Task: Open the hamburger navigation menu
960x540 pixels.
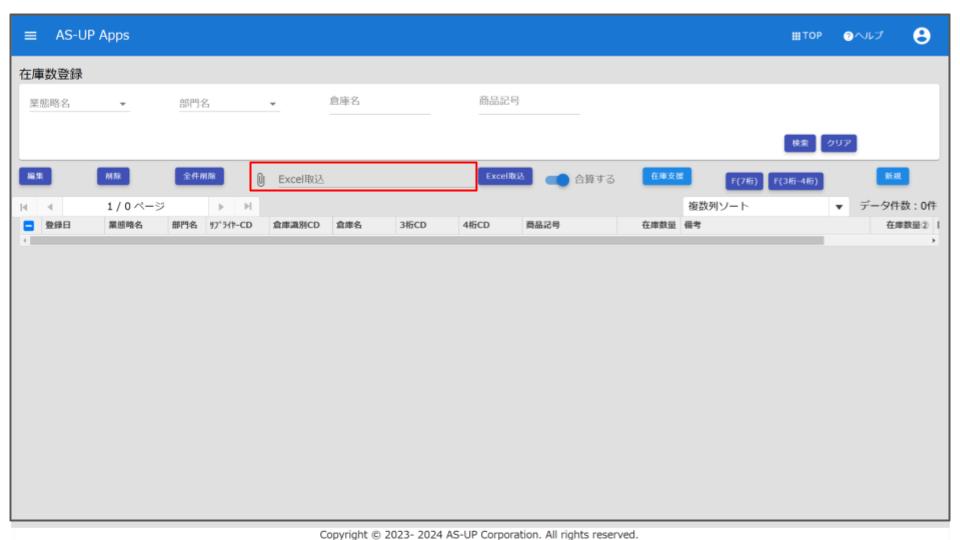Action: coord(30,36)
